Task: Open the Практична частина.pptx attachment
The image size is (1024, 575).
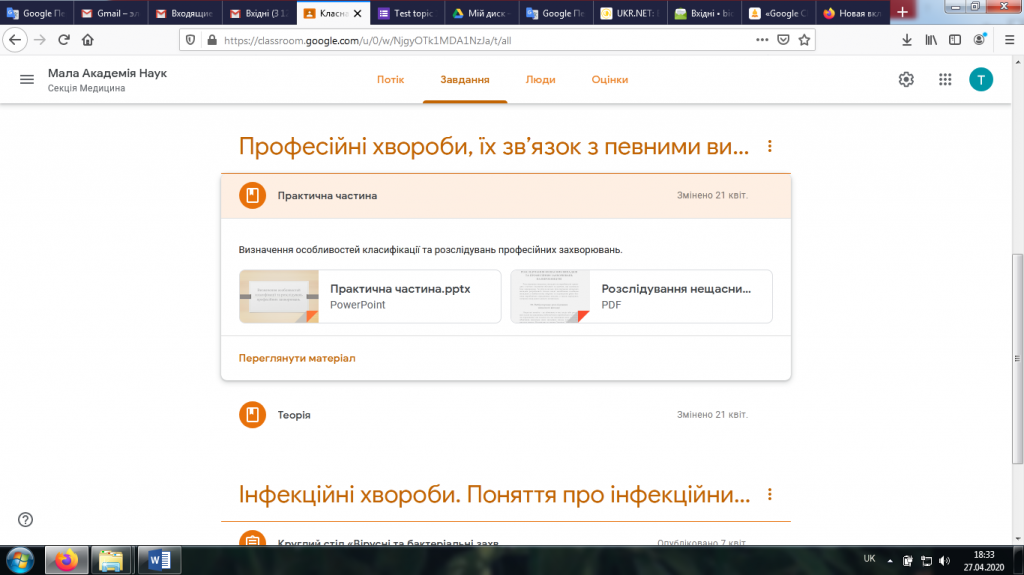Action: [x=370, y=297]
